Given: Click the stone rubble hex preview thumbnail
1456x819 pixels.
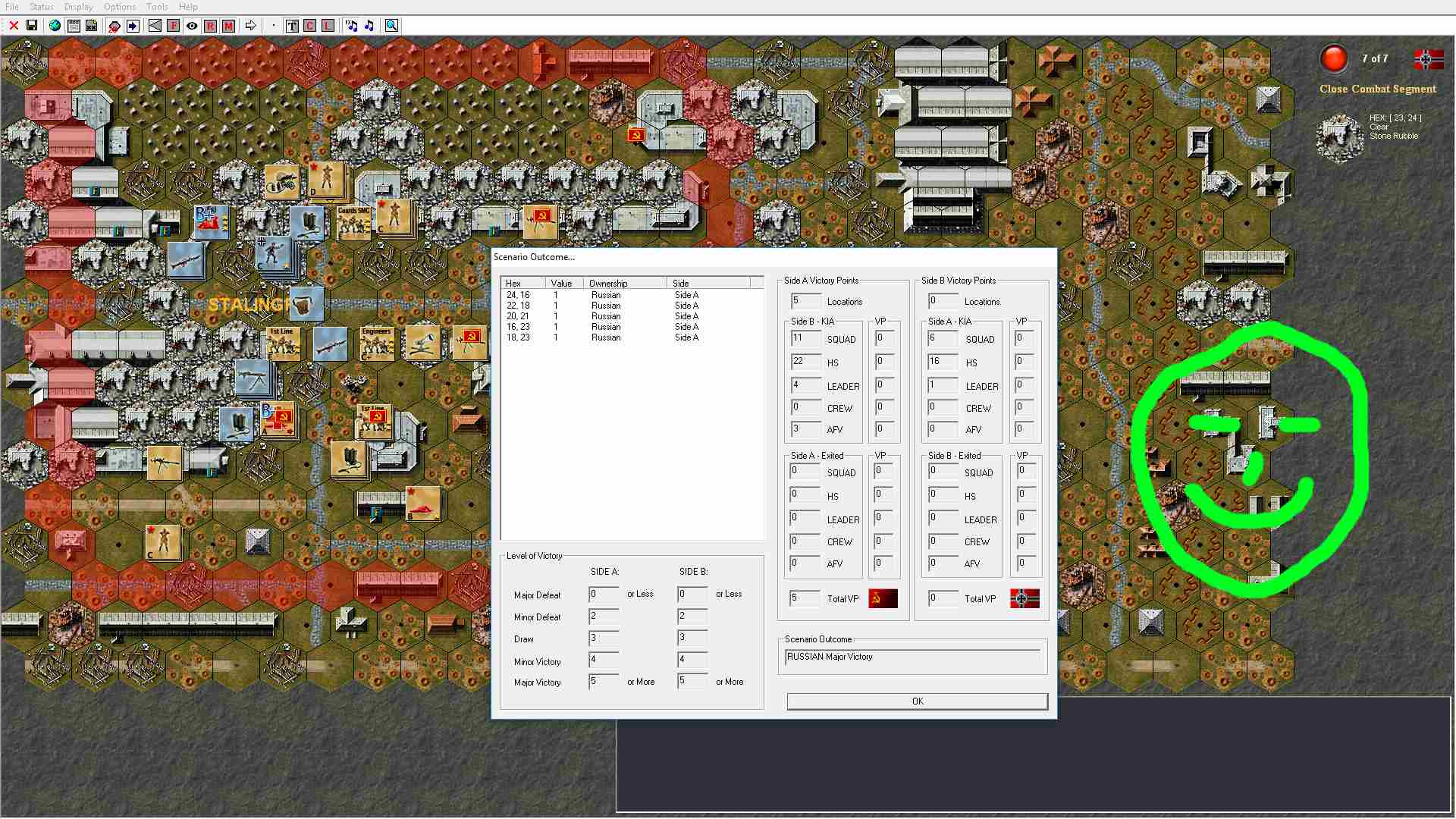Looking at the screenshot, I should click(1340, 138).
